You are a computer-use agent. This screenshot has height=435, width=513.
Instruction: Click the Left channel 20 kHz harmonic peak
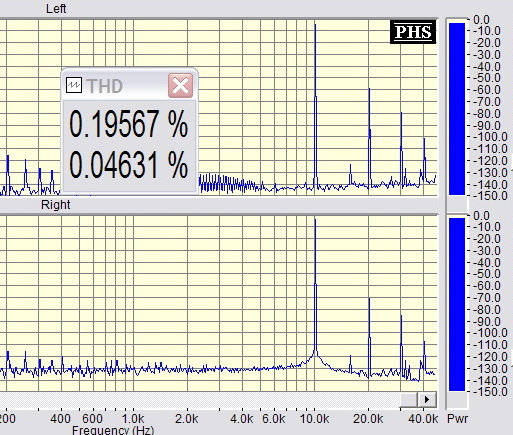click(x=369, y=89)
